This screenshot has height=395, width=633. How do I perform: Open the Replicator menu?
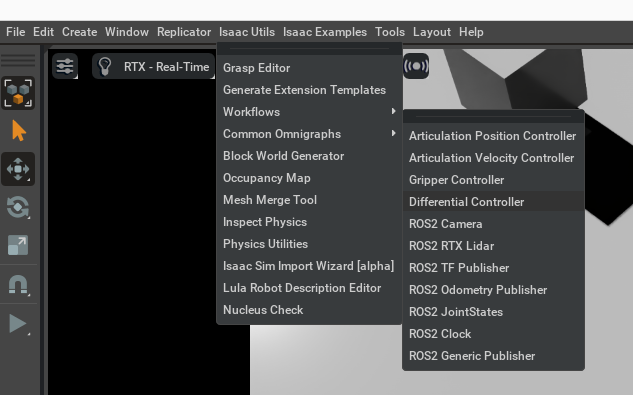(184, 32)
